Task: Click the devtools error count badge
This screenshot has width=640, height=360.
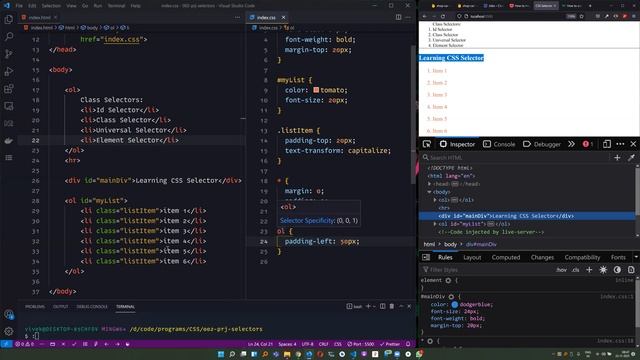Action: tap(588, 144)
